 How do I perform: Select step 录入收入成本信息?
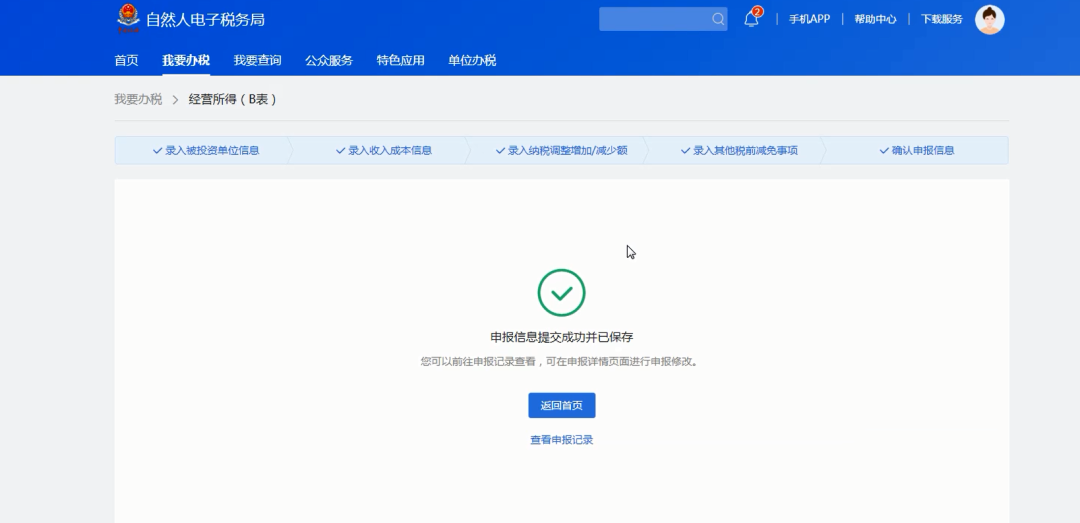(x=384, y=150)
